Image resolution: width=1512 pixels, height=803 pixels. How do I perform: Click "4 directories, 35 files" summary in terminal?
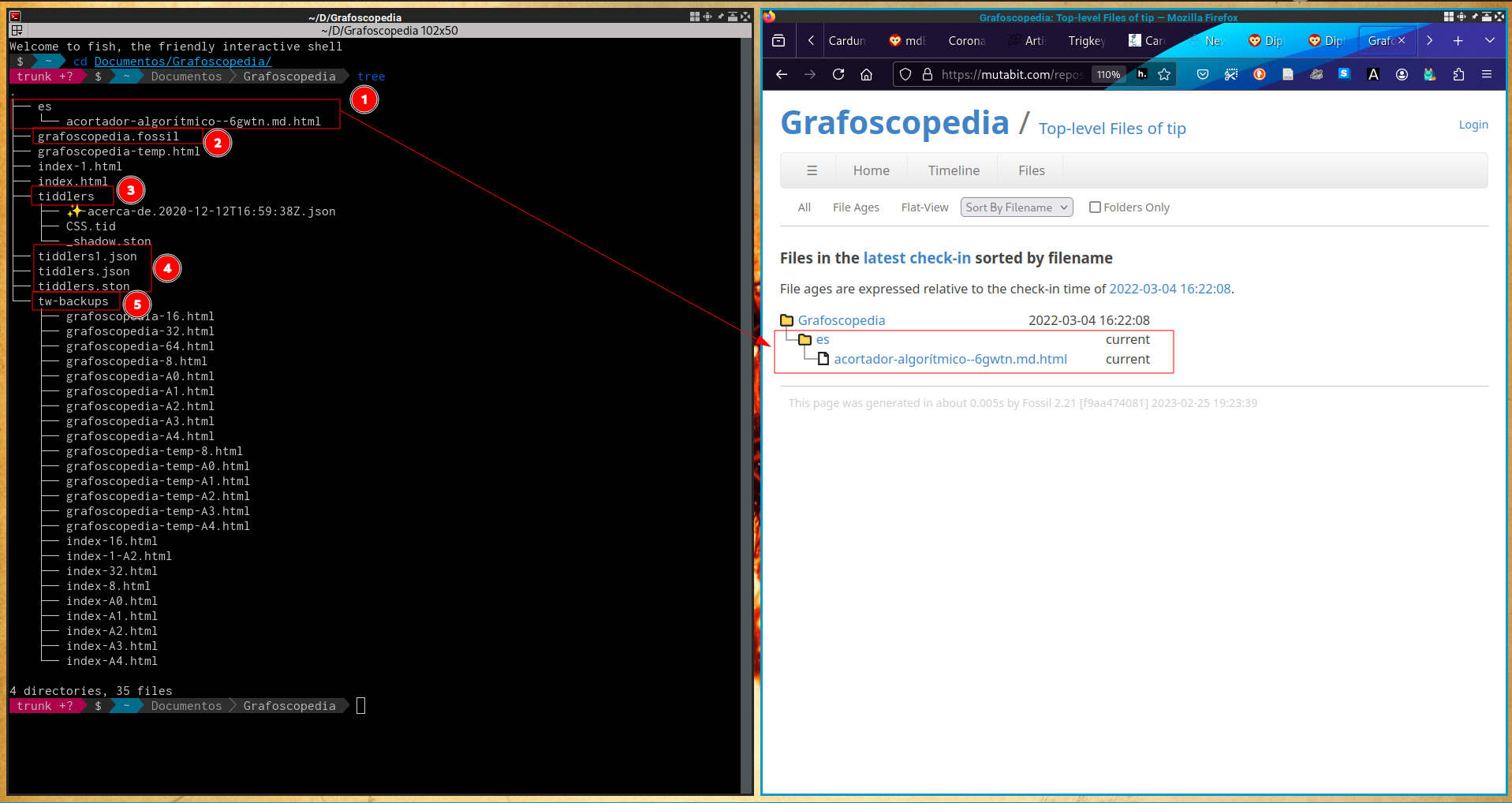[x=91, y=691]
